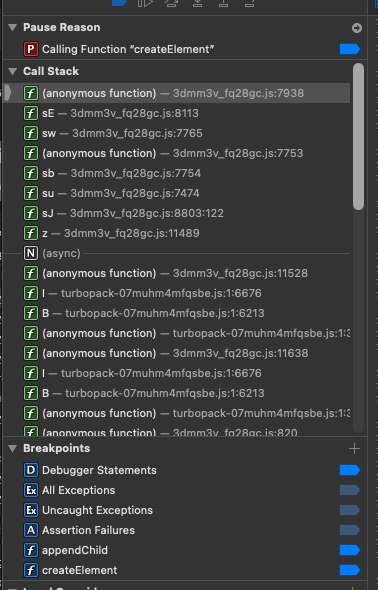Viewport: 378px width, 590px height.
Task: Collapse the Call Stack section
Action: [x=13, y=71]
